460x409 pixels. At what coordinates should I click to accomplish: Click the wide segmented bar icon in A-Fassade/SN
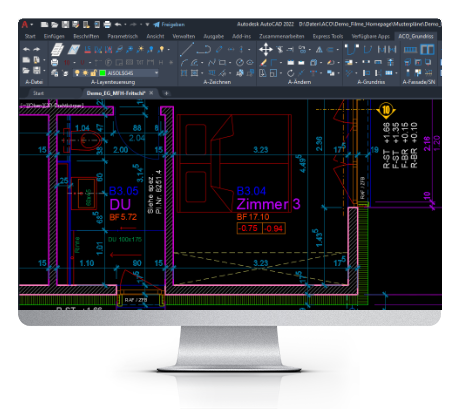pyautogui.click(x=410, y=50)
